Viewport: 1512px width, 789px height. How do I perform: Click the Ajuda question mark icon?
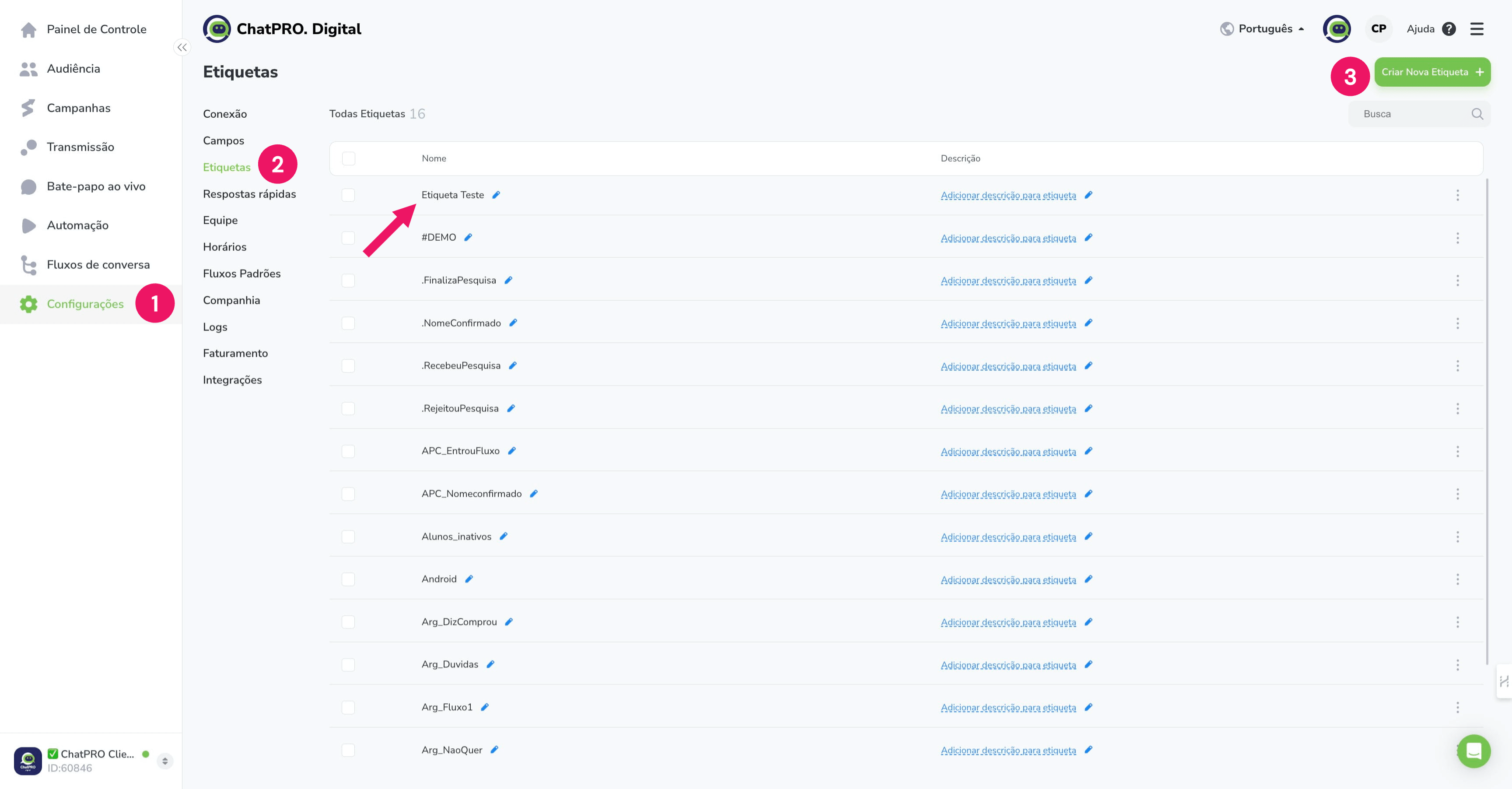click(x=1449, y=29)
